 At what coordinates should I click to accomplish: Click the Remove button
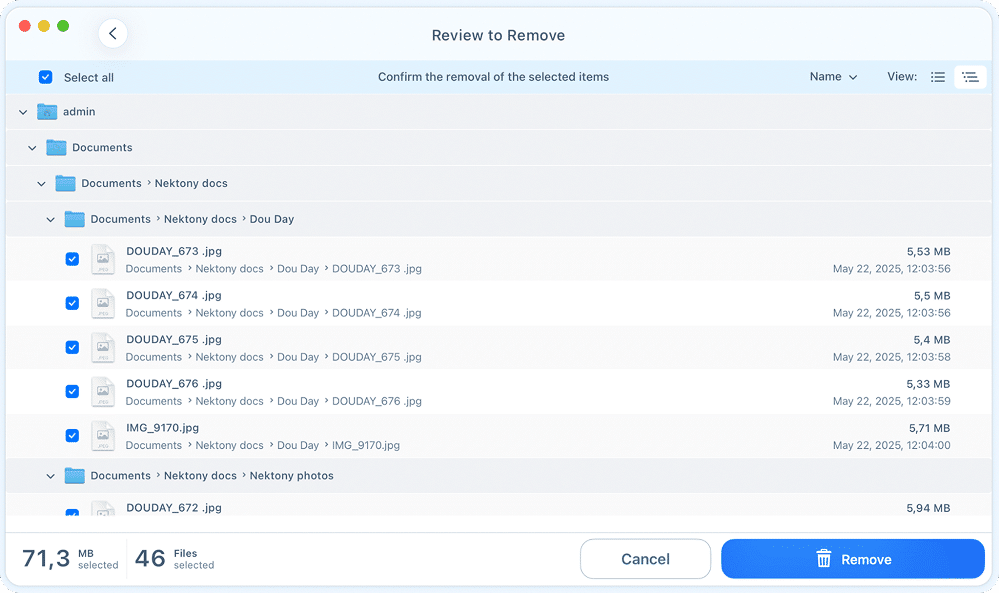click(852, 559)
